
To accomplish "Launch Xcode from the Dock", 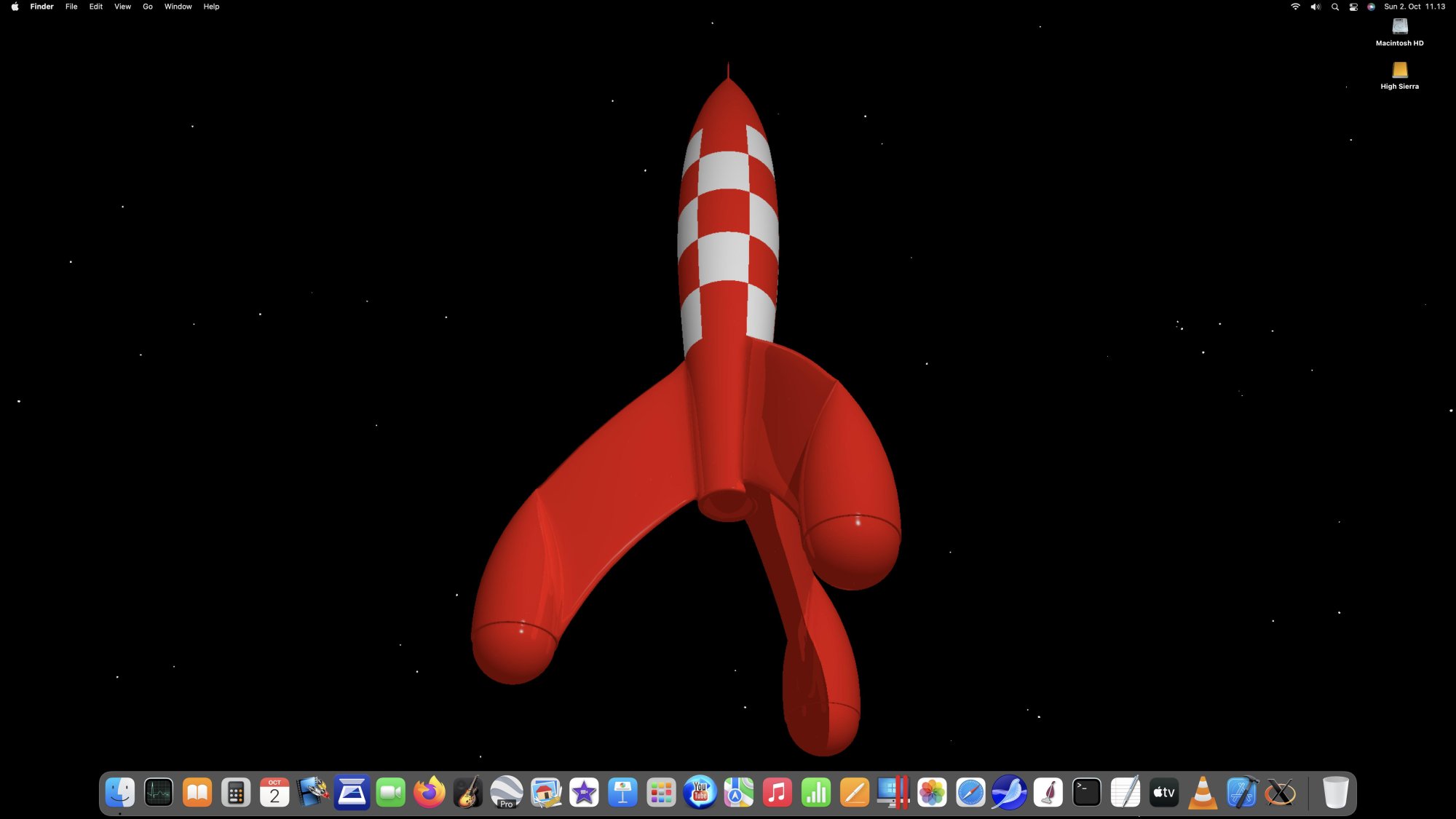I will [1242, 792].
